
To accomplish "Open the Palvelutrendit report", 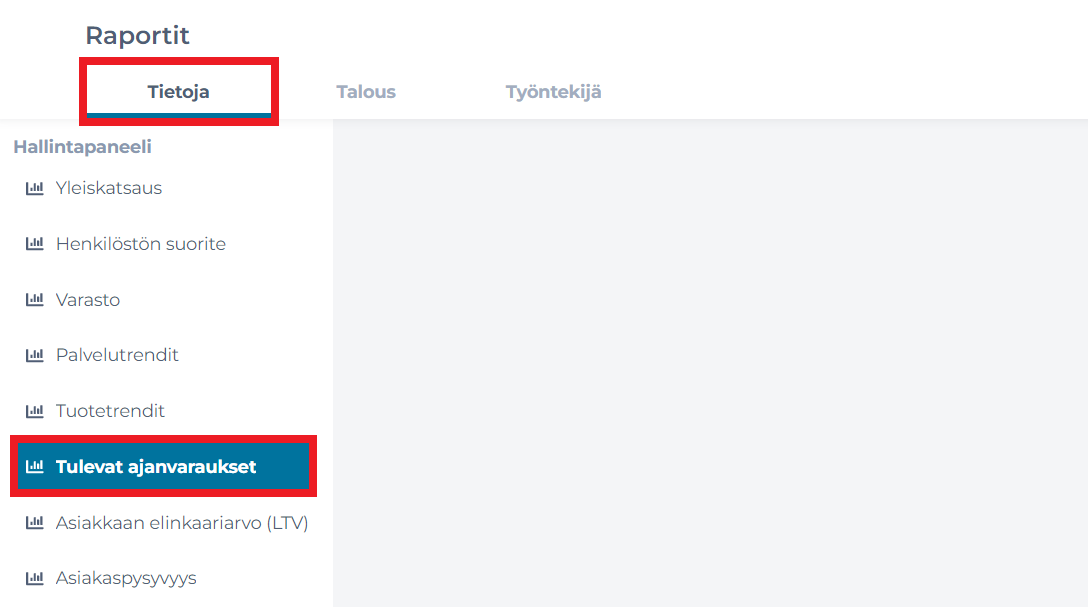I will (117, 355).
